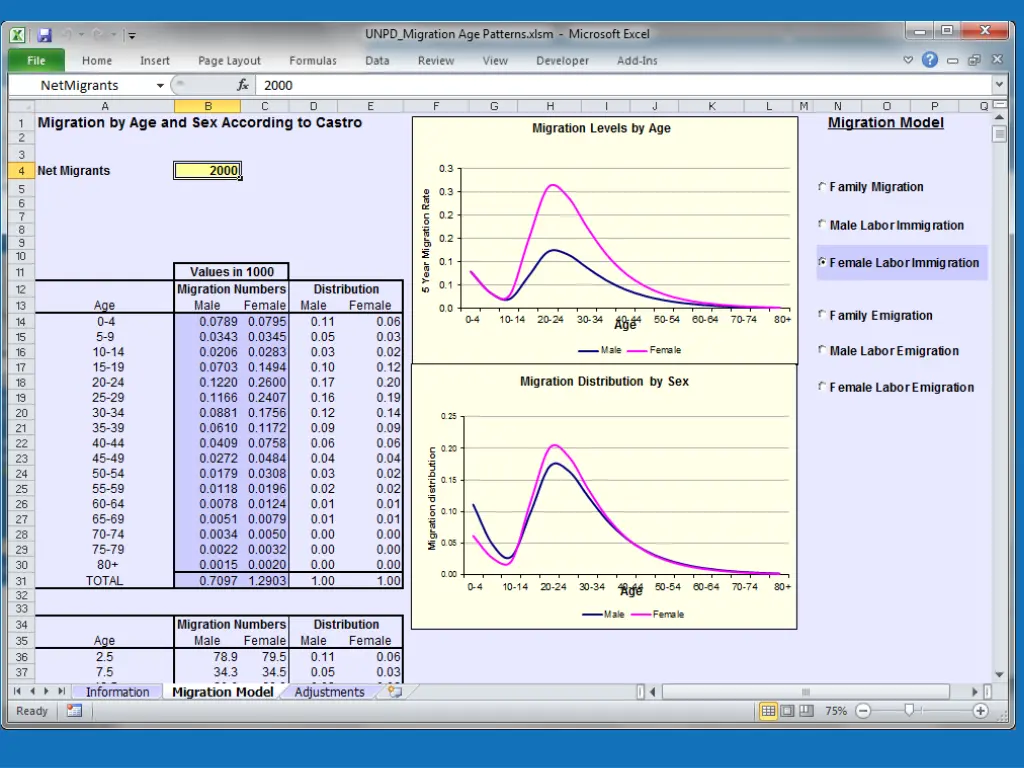Open Customize Quick Access Toolbar dropdown
The image size is (1024, 768).
point(131,36)
